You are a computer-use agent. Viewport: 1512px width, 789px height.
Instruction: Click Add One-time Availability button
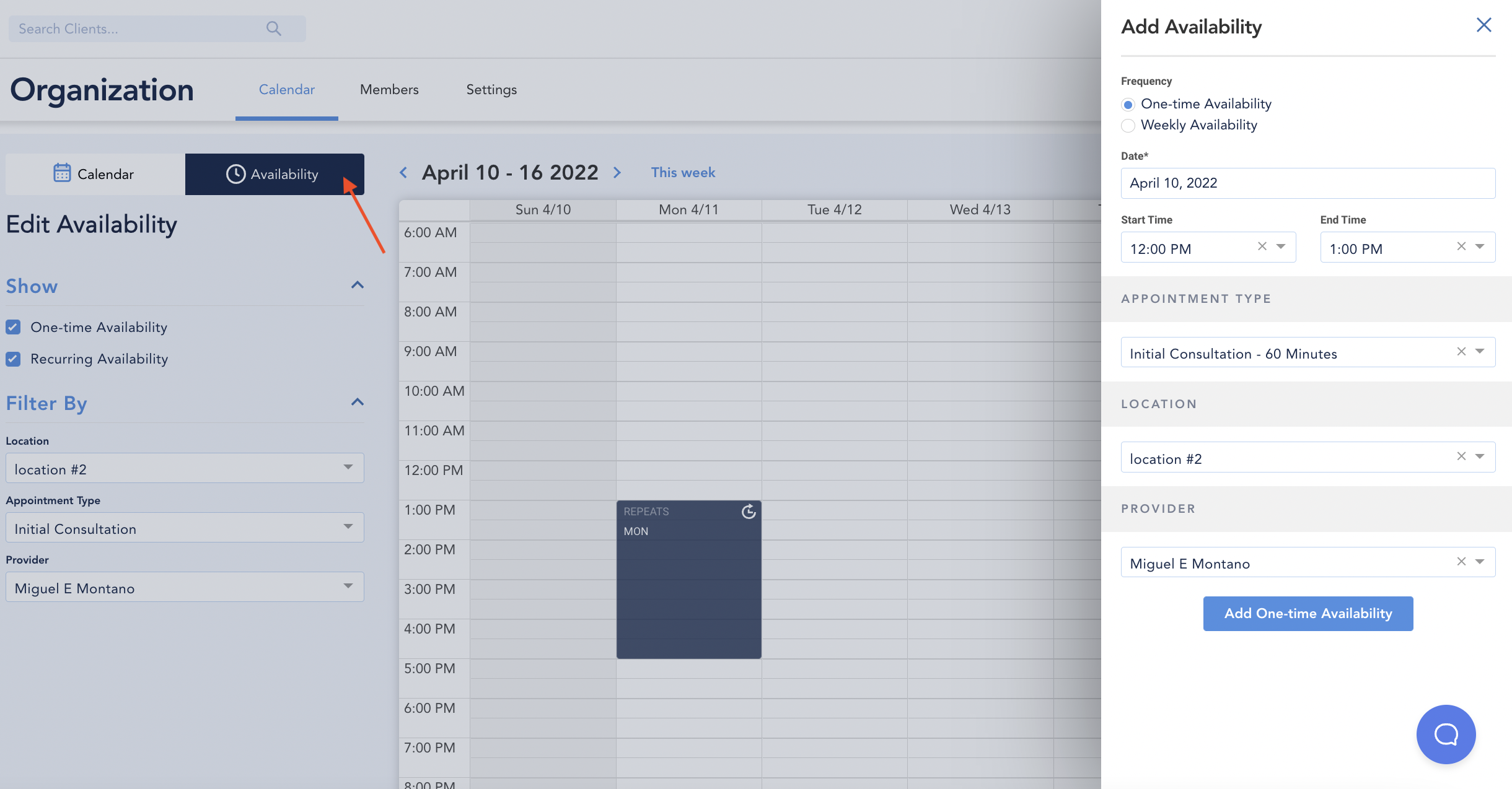tap(1308, 614)
